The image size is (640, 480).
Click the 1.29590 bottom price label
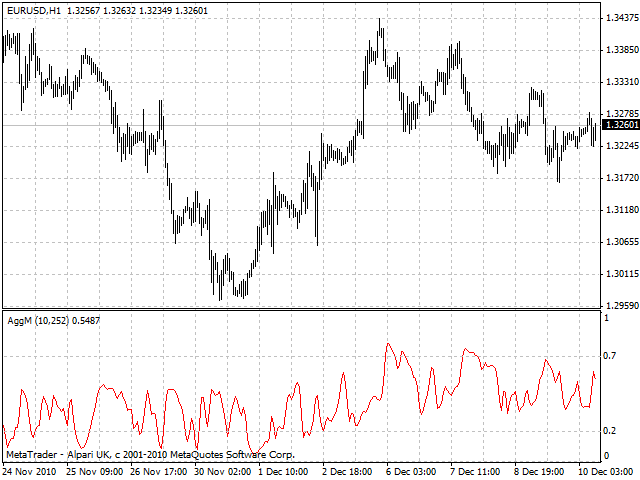coord(621,305)
